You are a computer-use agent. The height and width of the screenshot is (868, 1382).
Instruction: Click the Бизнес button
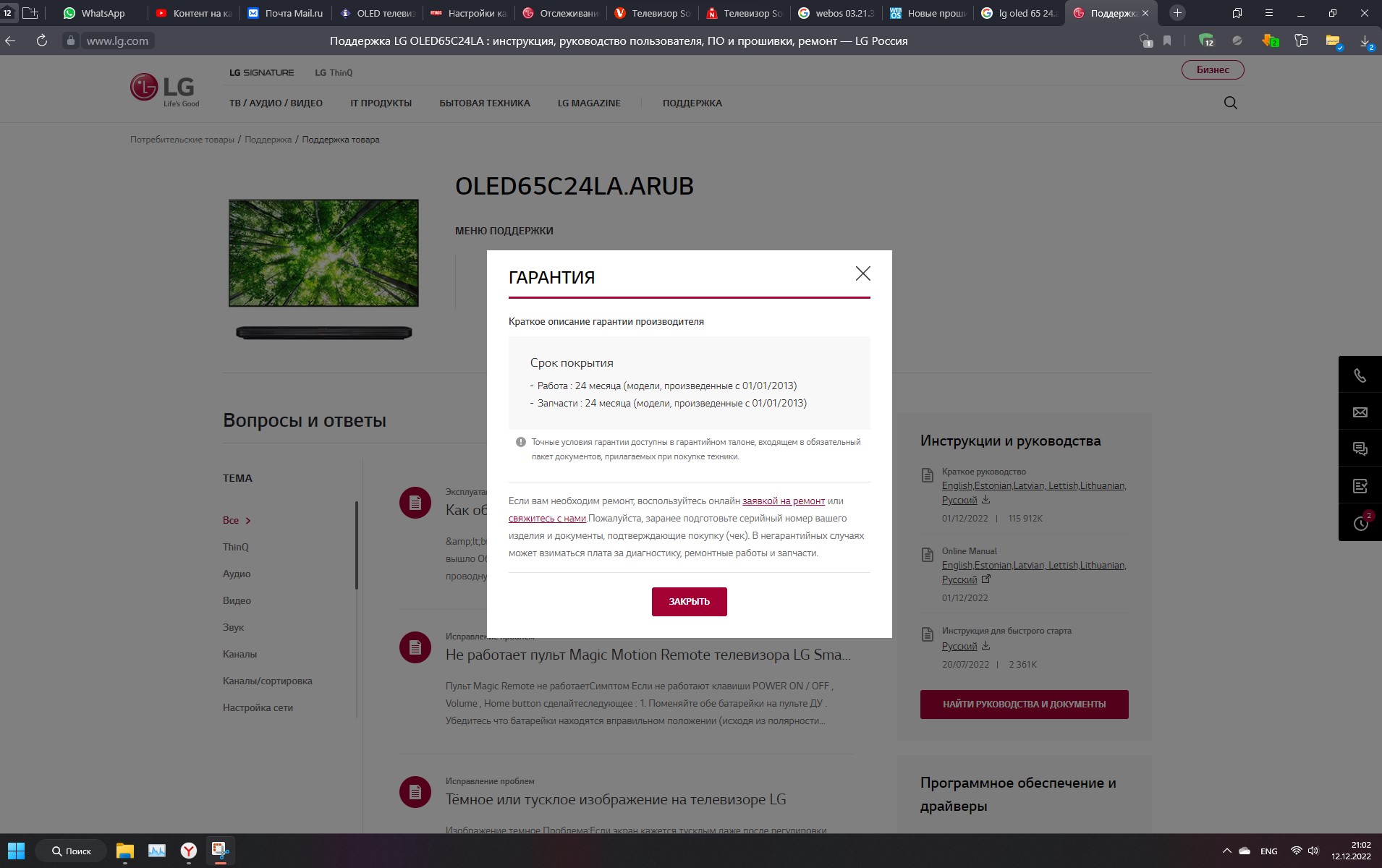[1212, 70]
